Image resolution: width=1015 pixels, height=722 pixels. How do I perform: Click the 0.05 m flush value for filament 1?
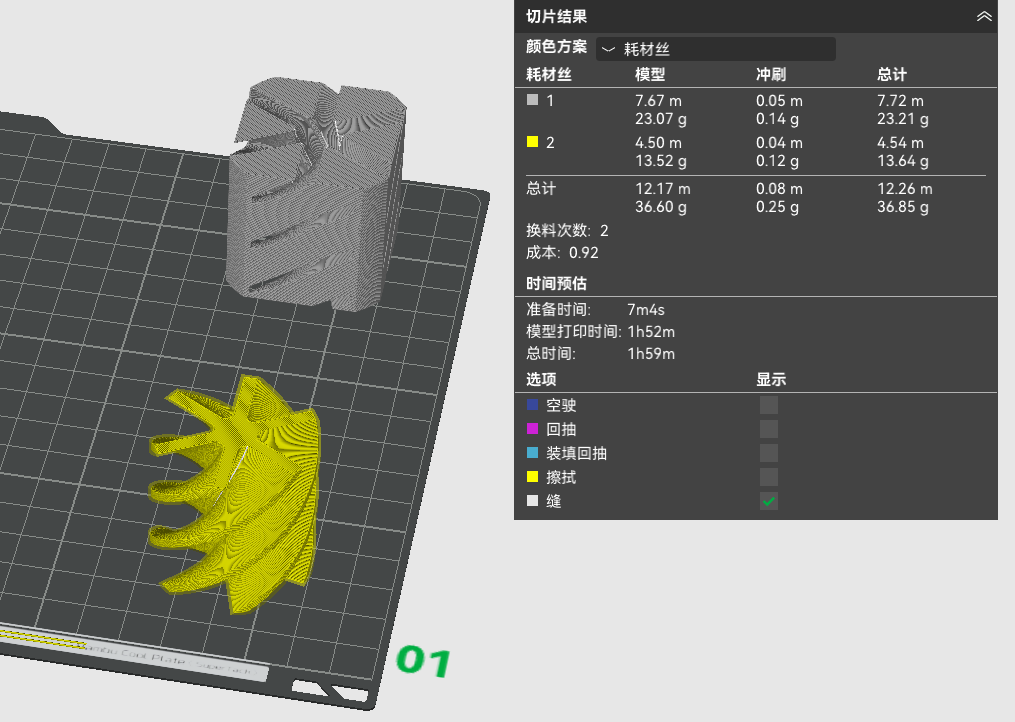[779, 101]
